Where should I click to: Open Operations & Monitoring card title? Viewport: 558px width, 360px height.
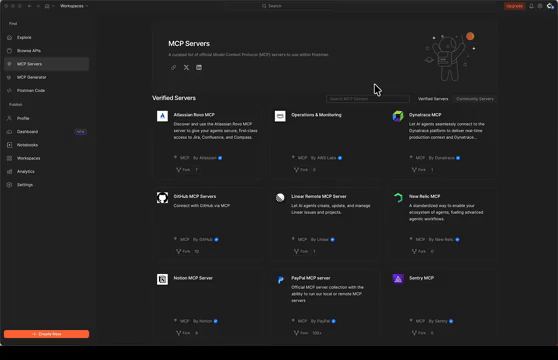[316, 115]
